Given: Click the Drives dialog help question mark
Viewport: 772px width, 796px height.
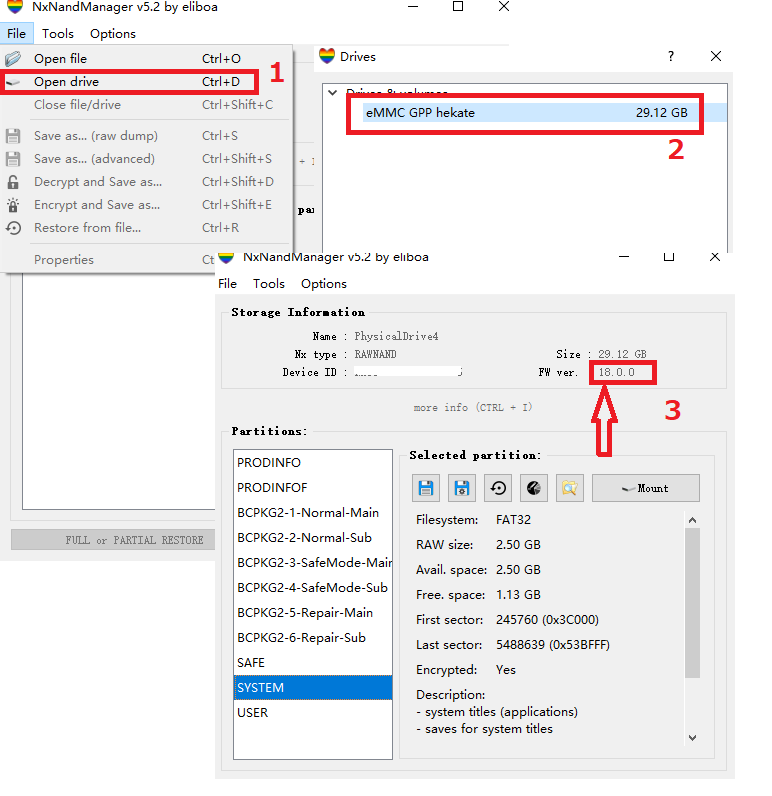Looking at the screenshot, I should coord(671,56).
